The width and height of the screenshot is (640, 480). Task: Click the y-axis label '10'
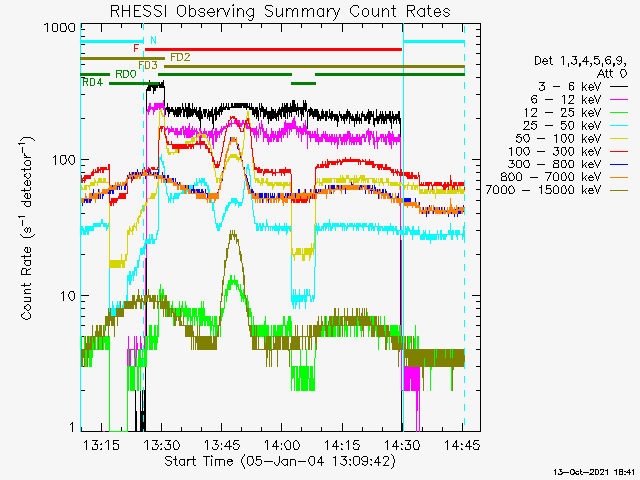[68, 296]
